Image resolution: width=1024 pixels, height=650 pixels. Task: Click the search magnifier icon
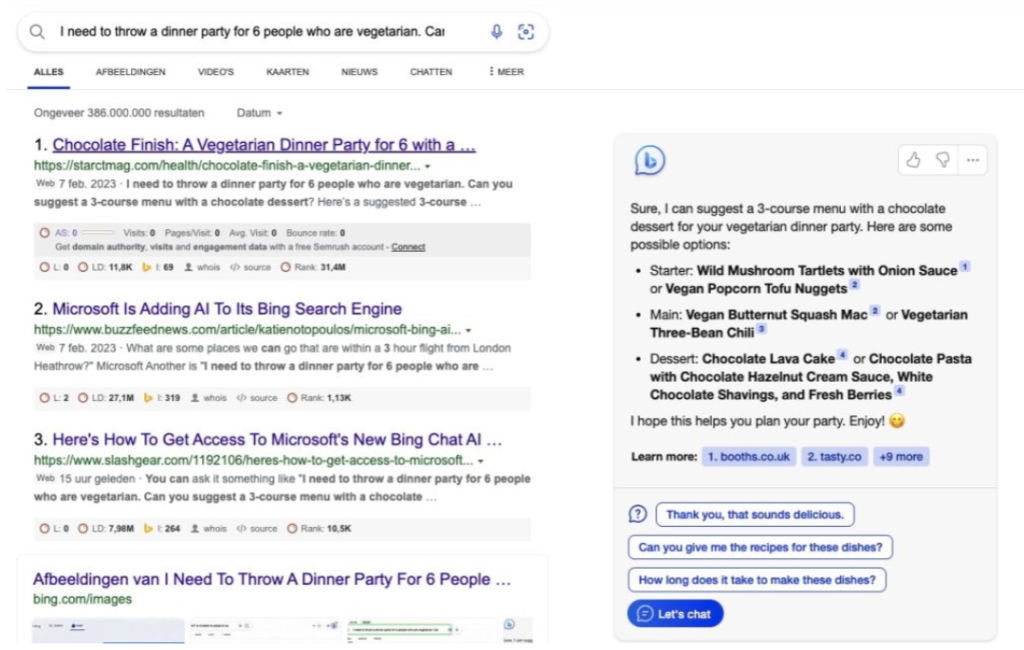(x=37, y=31)
